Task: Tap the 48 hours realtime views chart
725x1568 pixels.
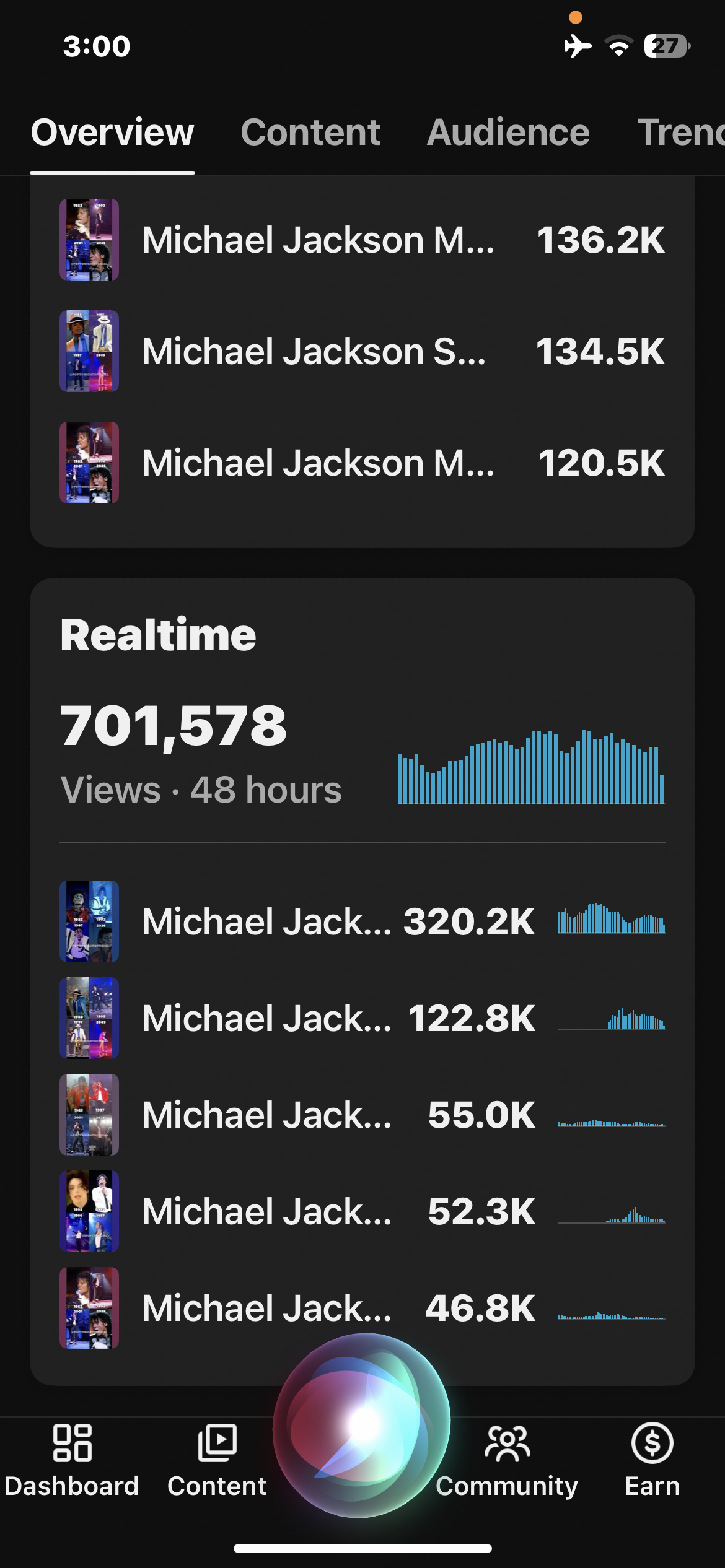Action: (531, 767)
